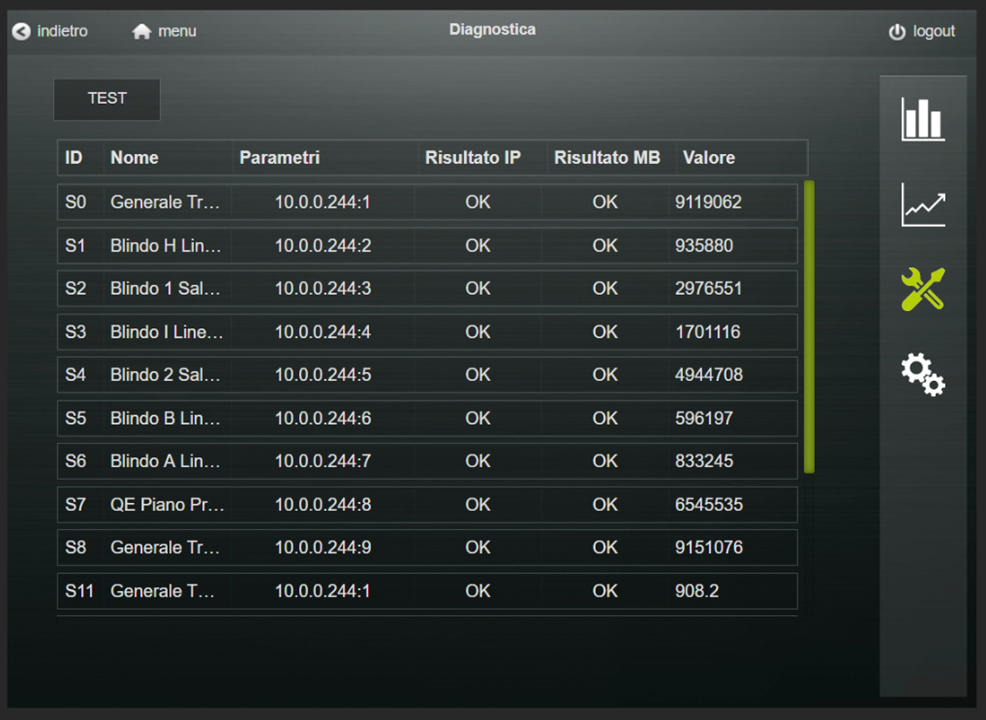Select row S11 with value 908.2
This screenshot has width=986, height=720.
427,591
